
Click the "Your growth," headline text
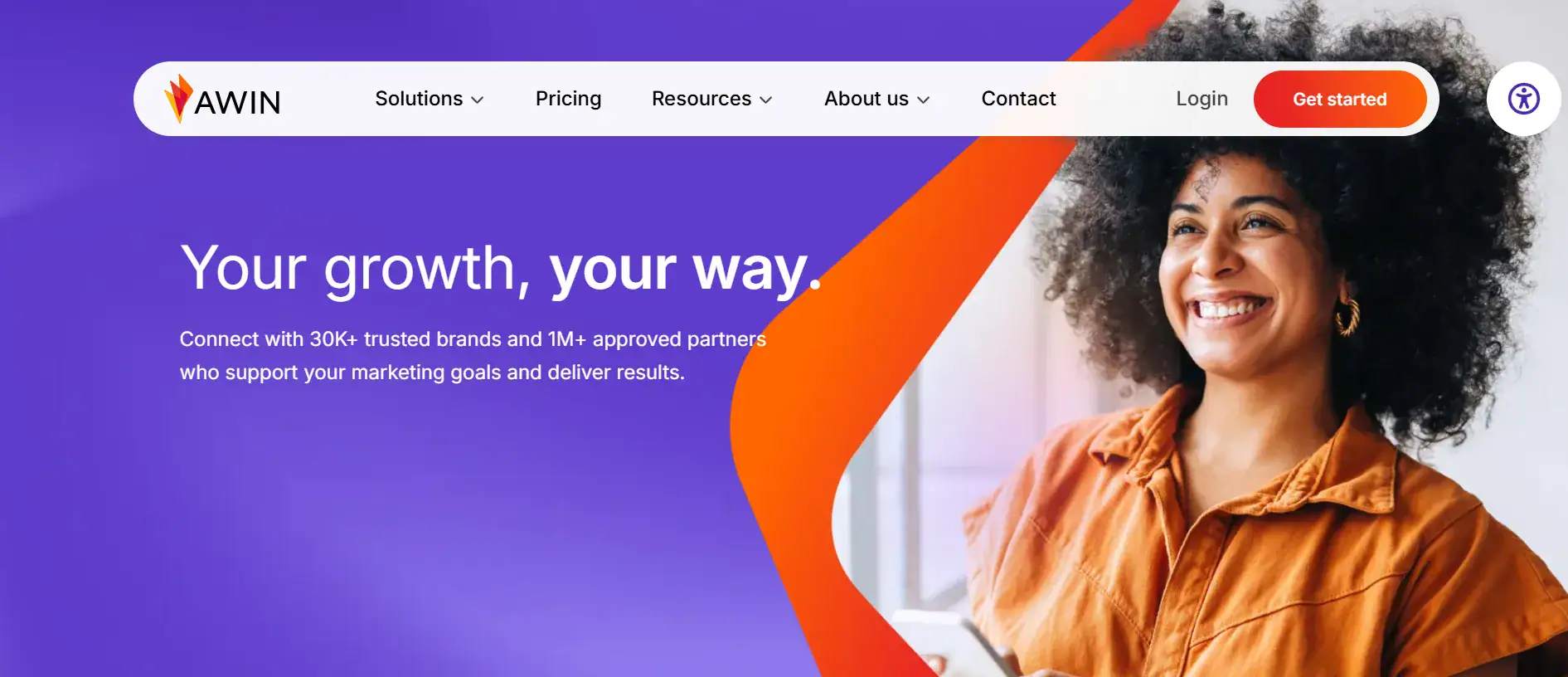(x=356, y=270)
